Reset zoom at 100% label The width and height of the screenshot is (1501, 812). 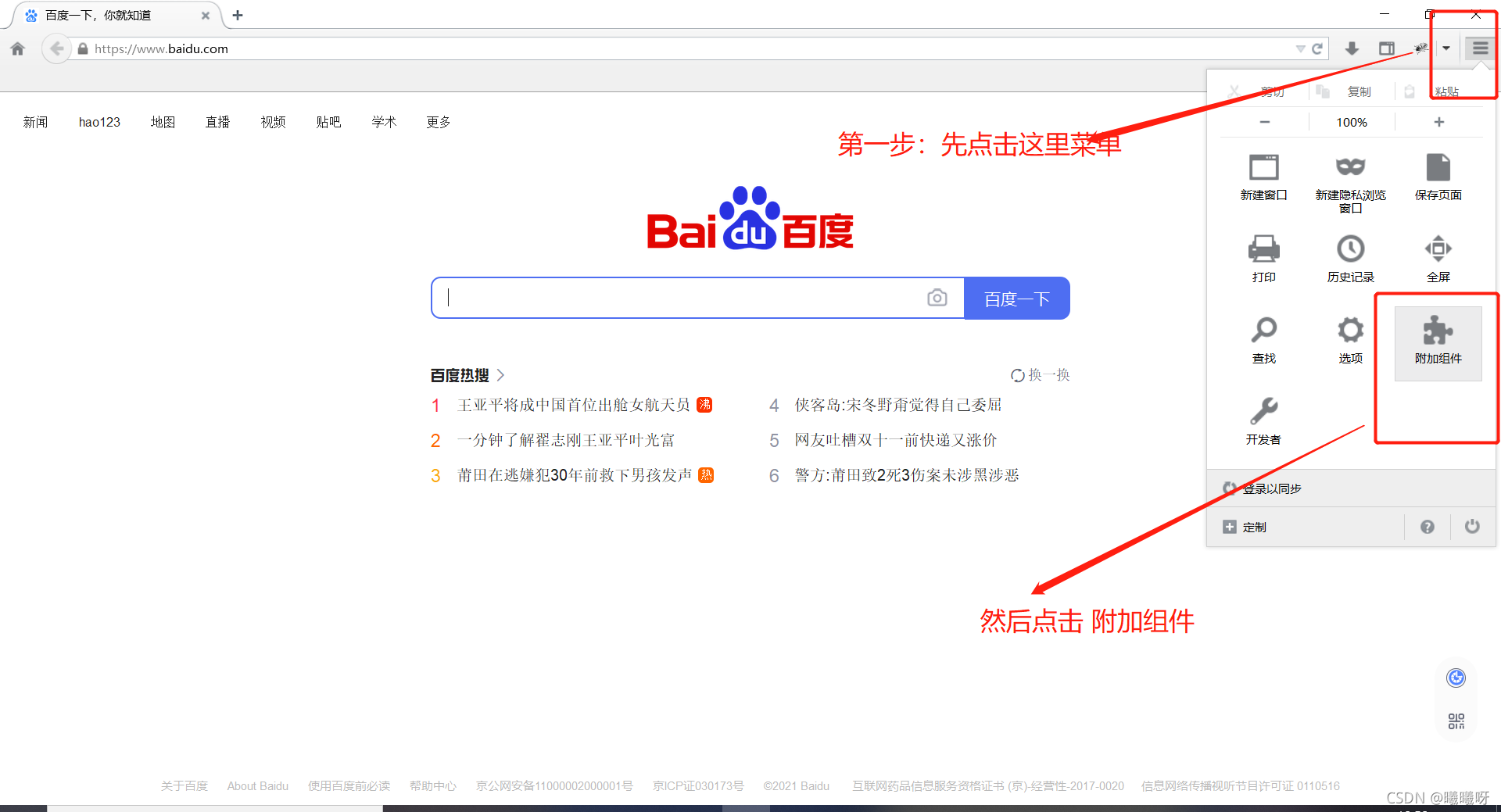tap(1351, 122)
